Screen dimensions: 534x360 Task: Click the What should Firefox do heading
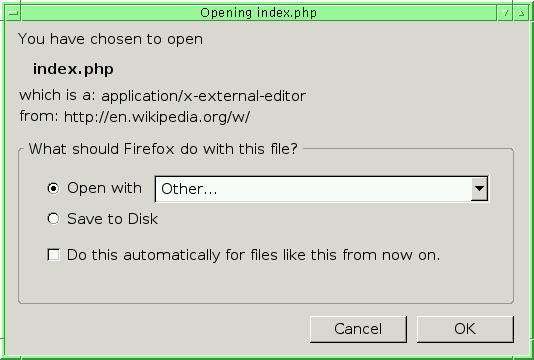click(163, 149)
